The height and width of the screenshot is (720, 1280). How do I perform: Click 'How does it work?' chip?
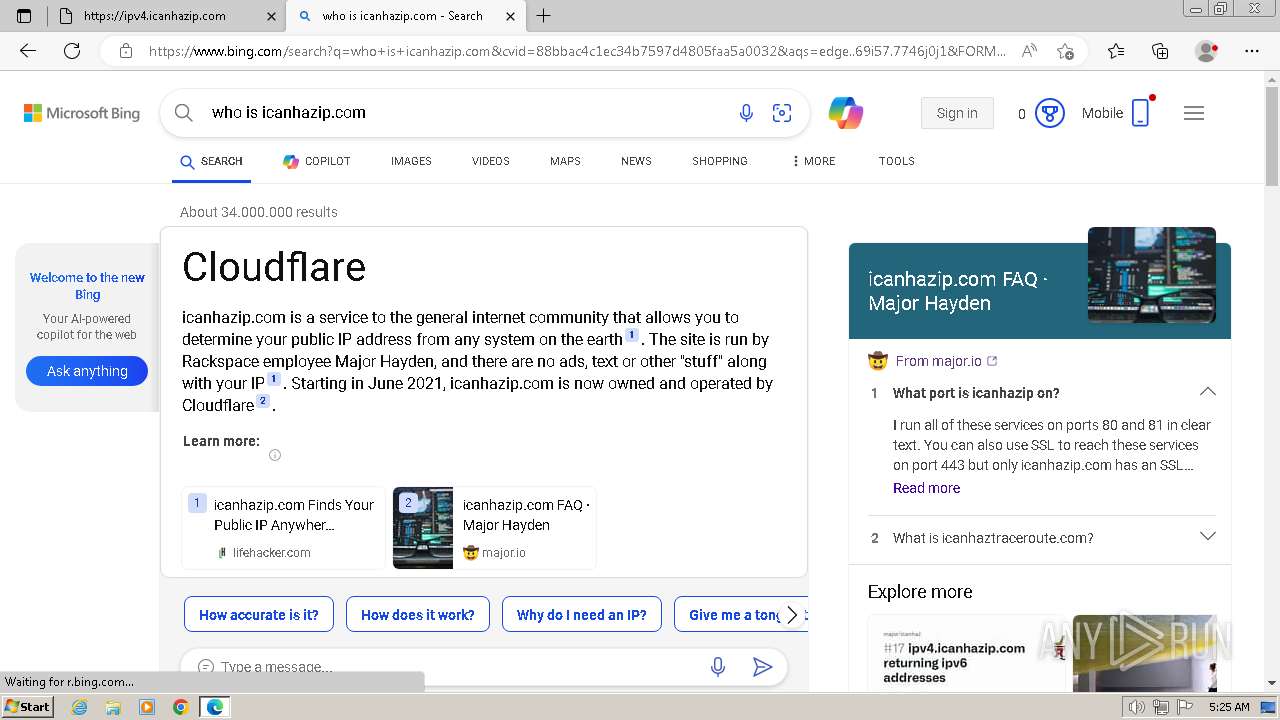click(418, 615)
